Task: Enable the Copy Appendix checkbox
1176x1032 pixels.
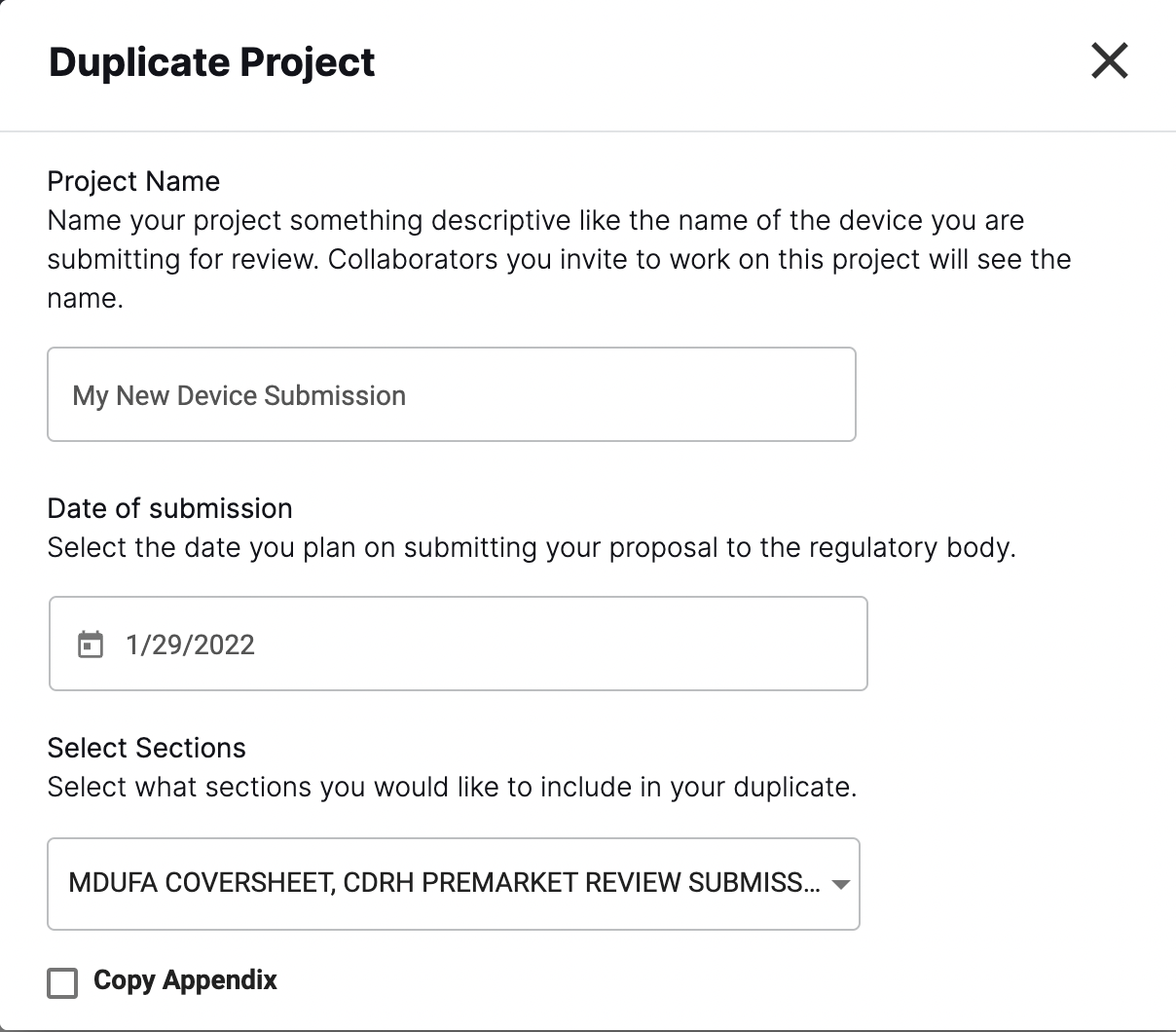Action: (x=62, y=983)
